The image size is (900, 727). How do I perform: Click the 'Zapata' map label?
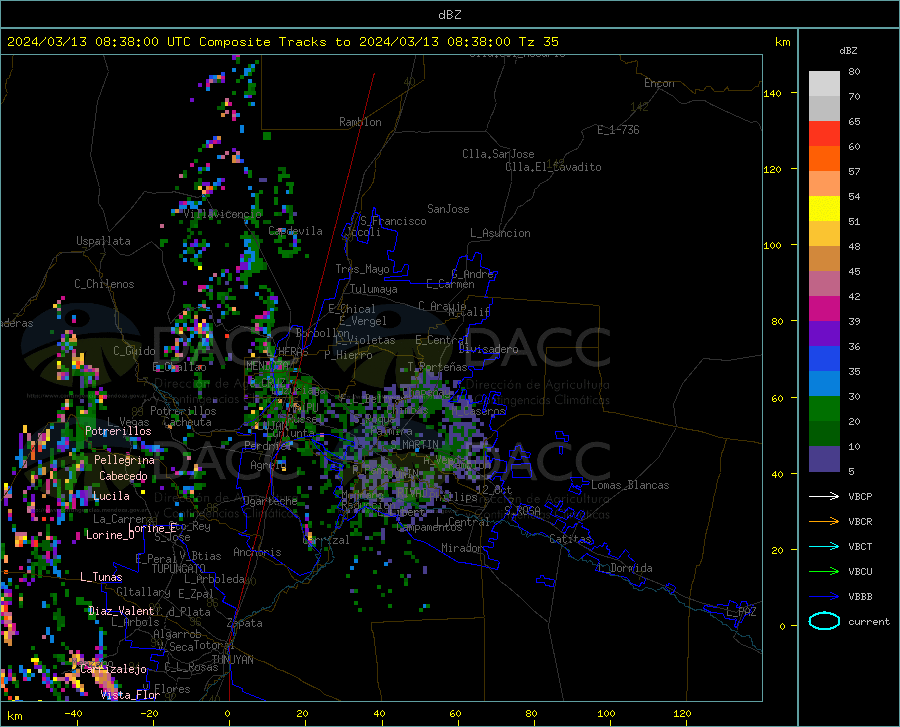245,623
